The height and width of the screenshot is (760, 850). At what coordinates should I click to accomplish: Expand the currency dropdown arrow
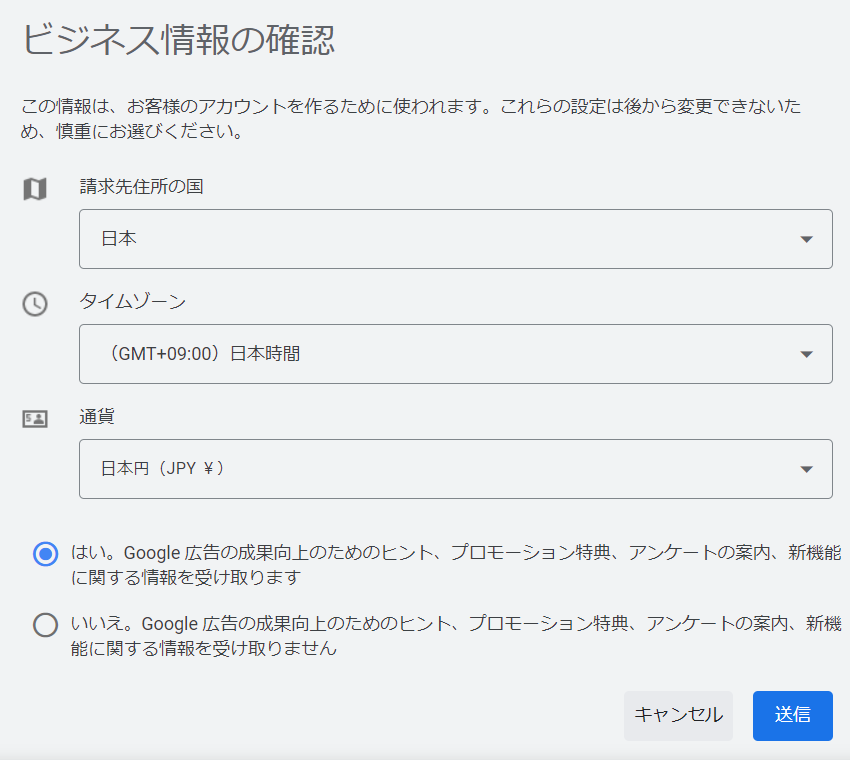click(x=806, y=469)
